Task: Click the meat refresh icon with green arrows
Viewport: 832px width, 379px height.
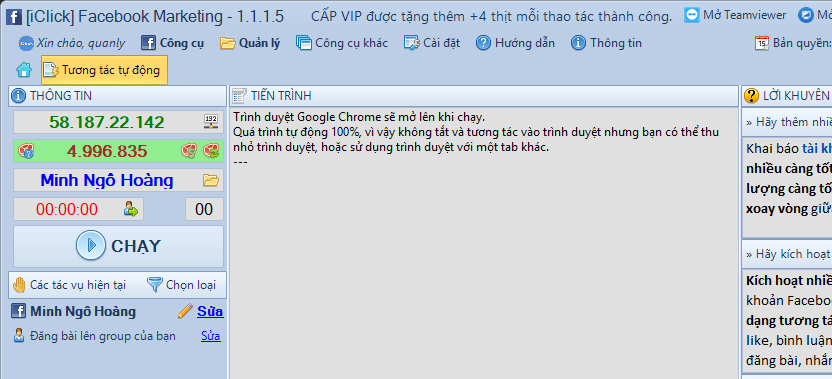Action: click(211, 151)
